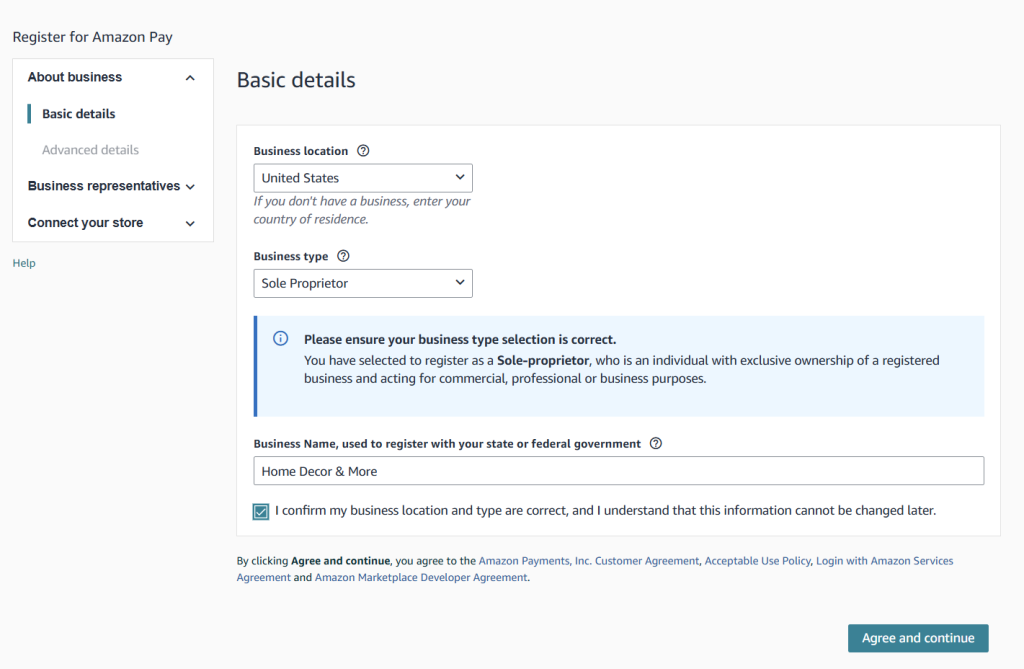Open the Business location dropdown

tap(362, 178)
